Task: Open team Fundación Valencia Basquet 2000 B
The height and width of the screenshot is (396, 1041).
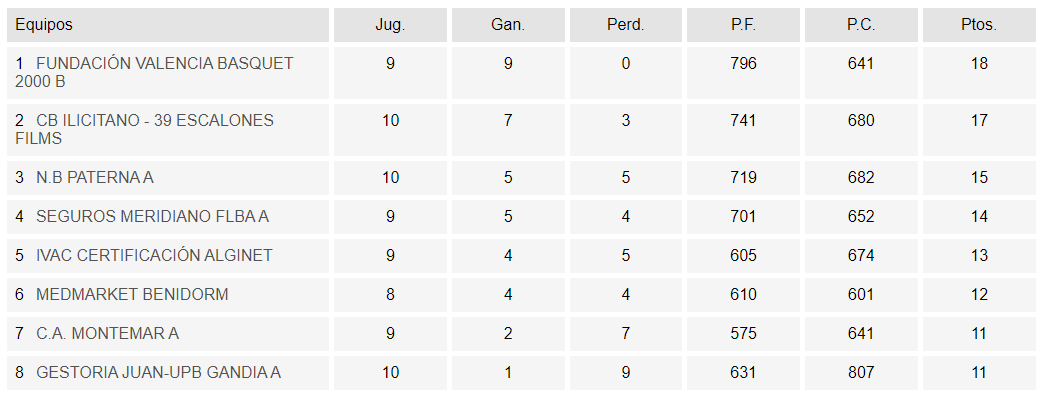Action: pyautogui.click(x=154, y=72)
